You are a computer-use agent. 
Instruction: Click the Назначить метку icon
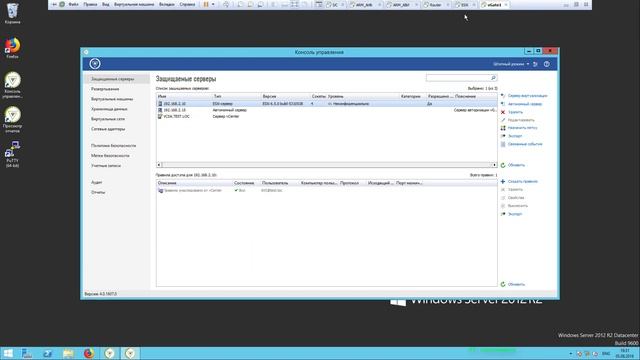click(x=503, y=128)
